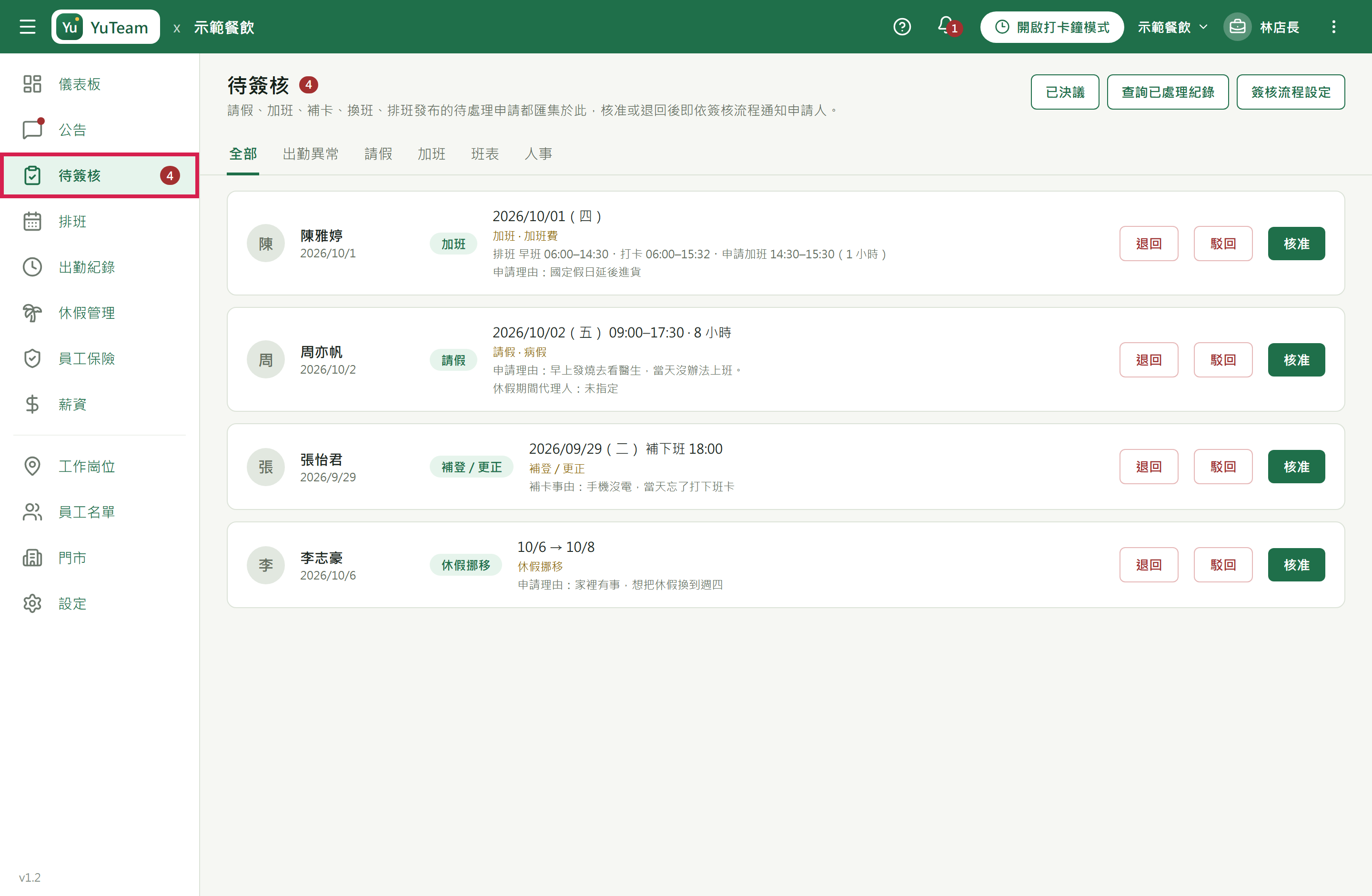Click the 休假管理 palm tree icon

[x=32, y=313]
